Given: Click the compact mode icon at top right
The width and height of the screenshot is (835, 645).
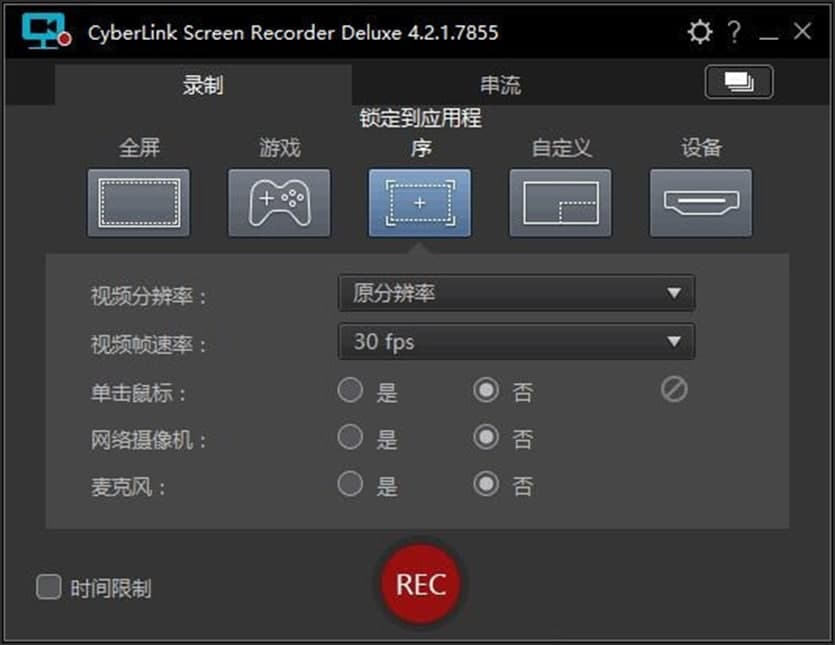Looking at the screenshot, I should (x=739, y=82).
